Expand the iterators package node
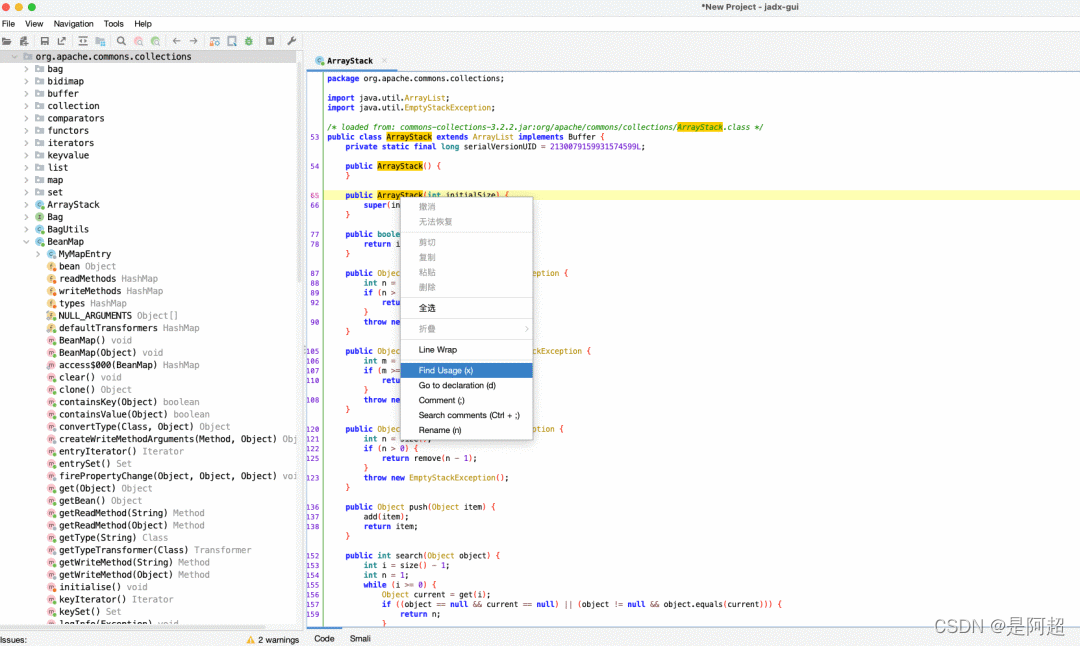This screenshot has height=646, width=1080. (27, 143)
